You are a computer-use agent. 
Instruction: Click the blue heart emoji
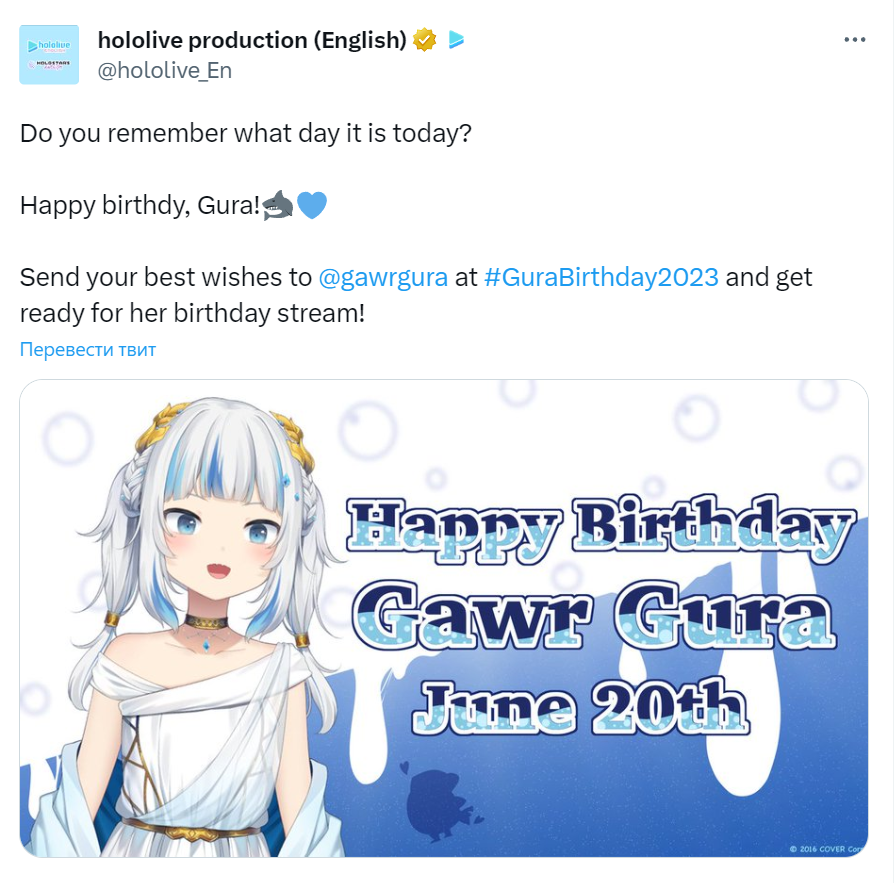click(x=312, y=205)
